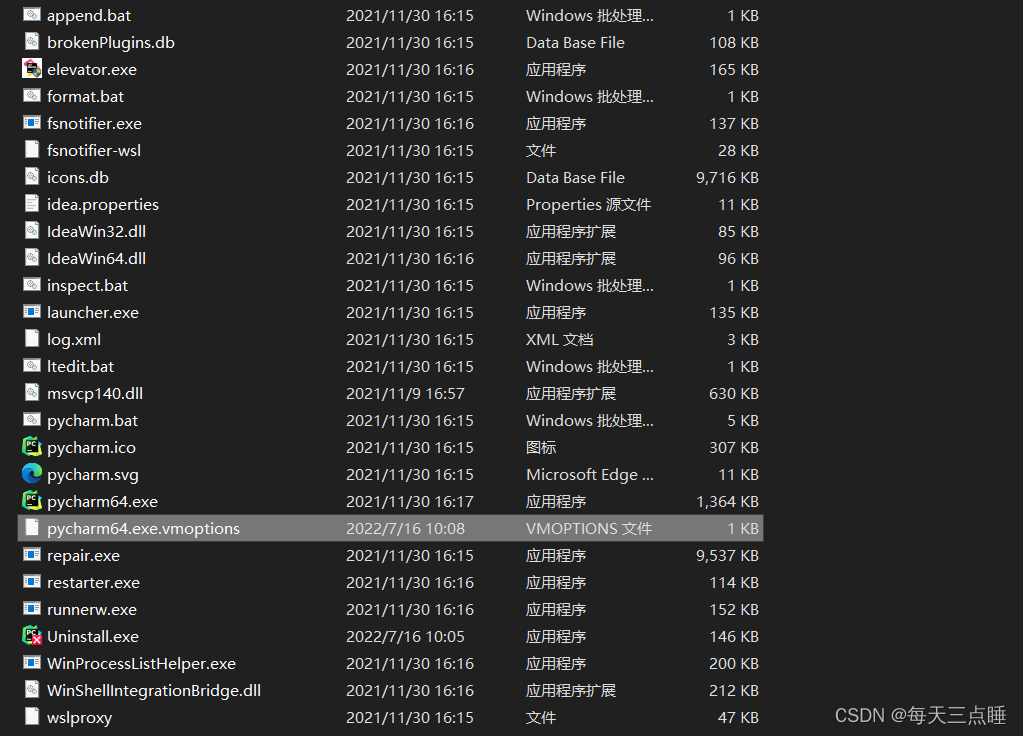Screen dimensions: 1023x736
Task: Click the log.xml file icon
Action: click(x=32, y=339)
